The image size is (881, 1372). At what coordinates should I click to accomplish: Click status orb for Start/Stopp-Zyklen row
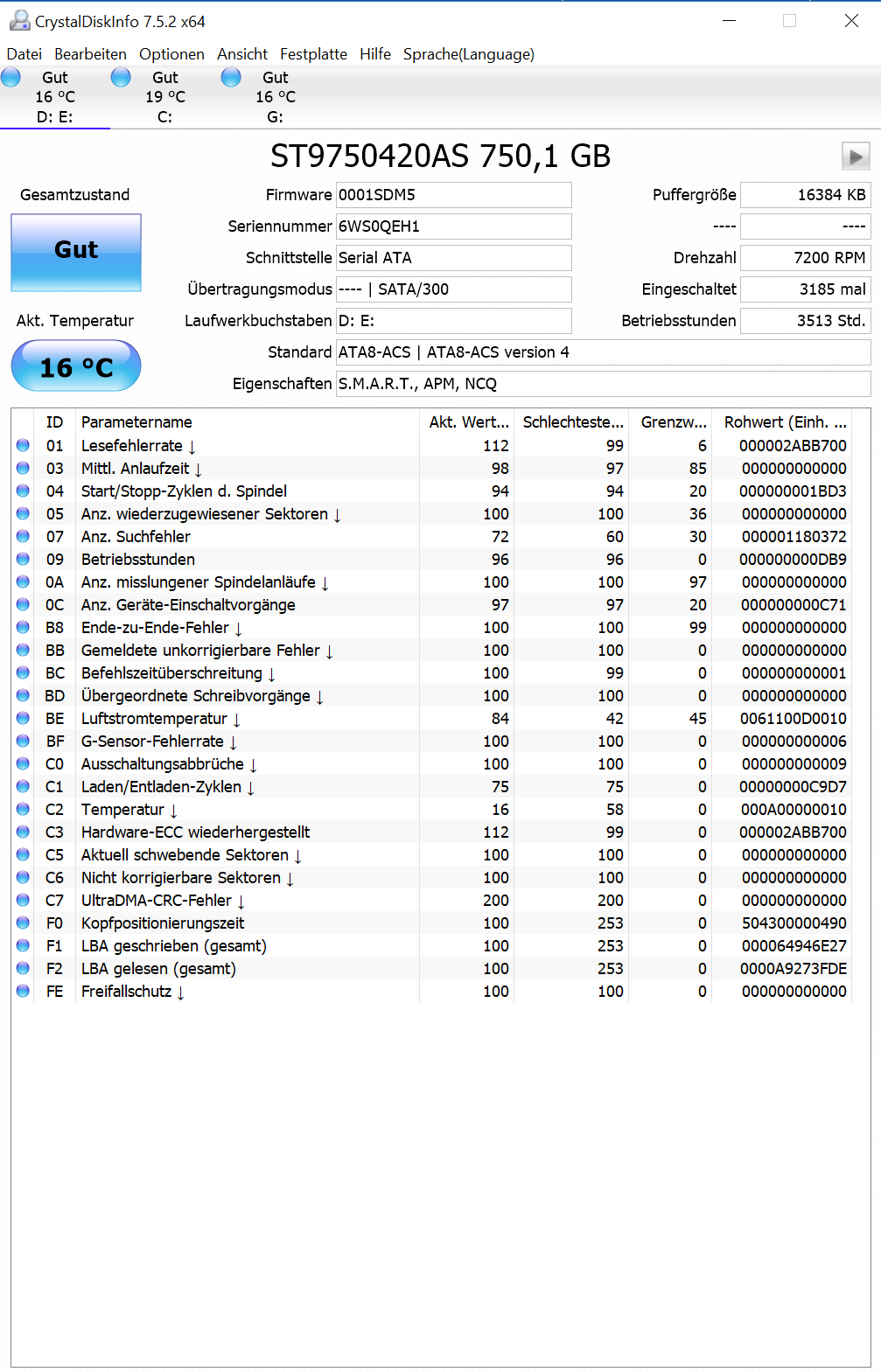coord(23,491)
